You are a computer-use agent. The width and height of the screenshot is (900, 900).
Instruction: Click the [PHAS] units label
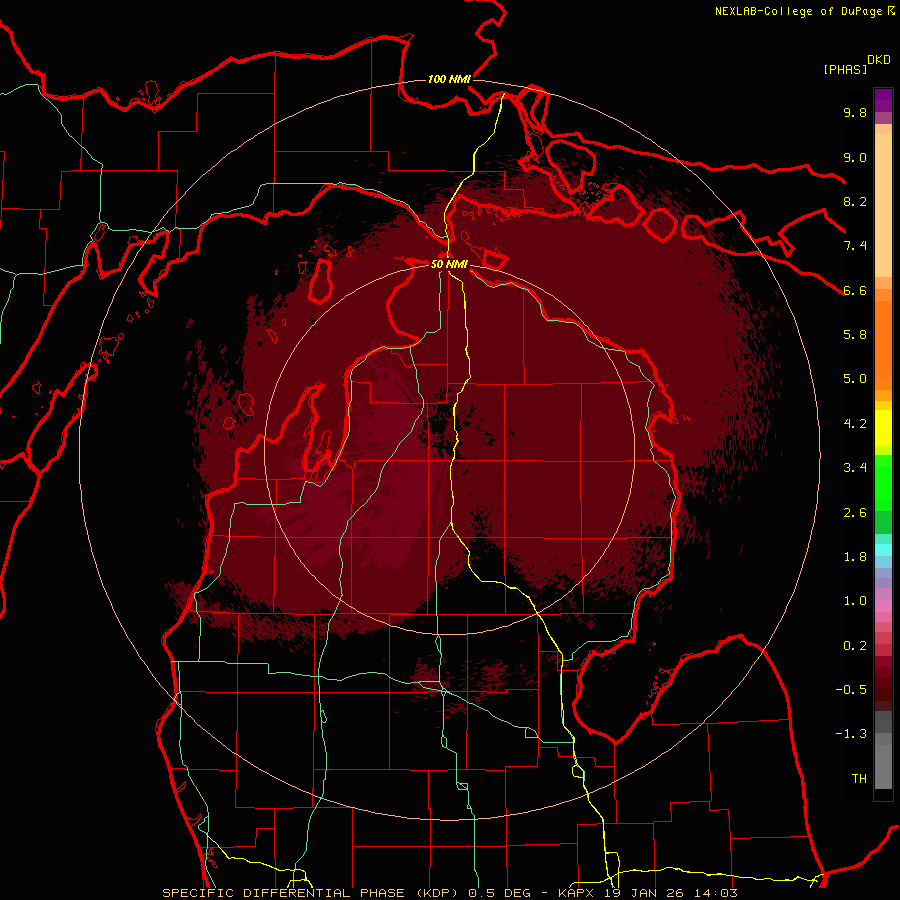point(845,69)
